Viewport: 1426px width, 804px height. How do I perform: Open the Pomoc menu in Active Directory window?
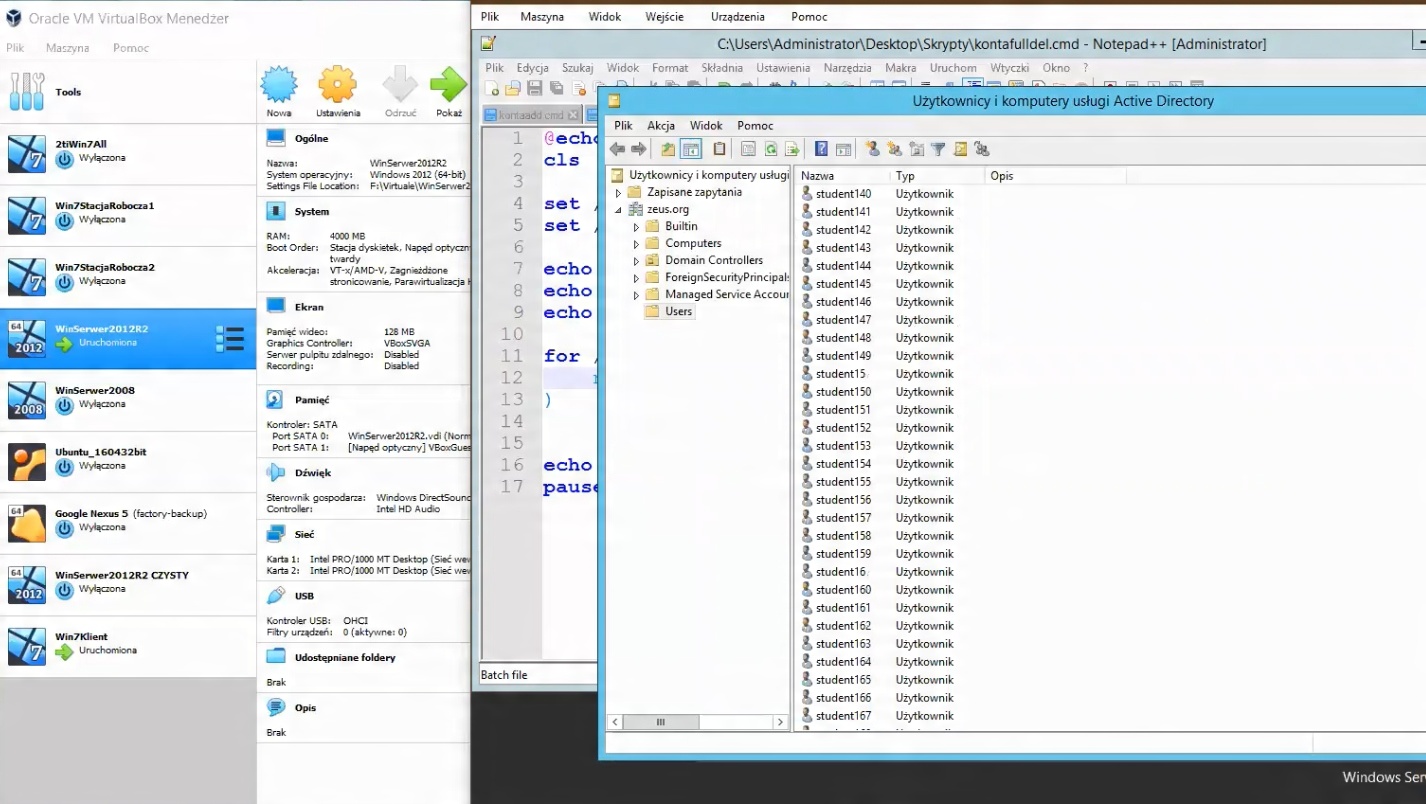755,125
